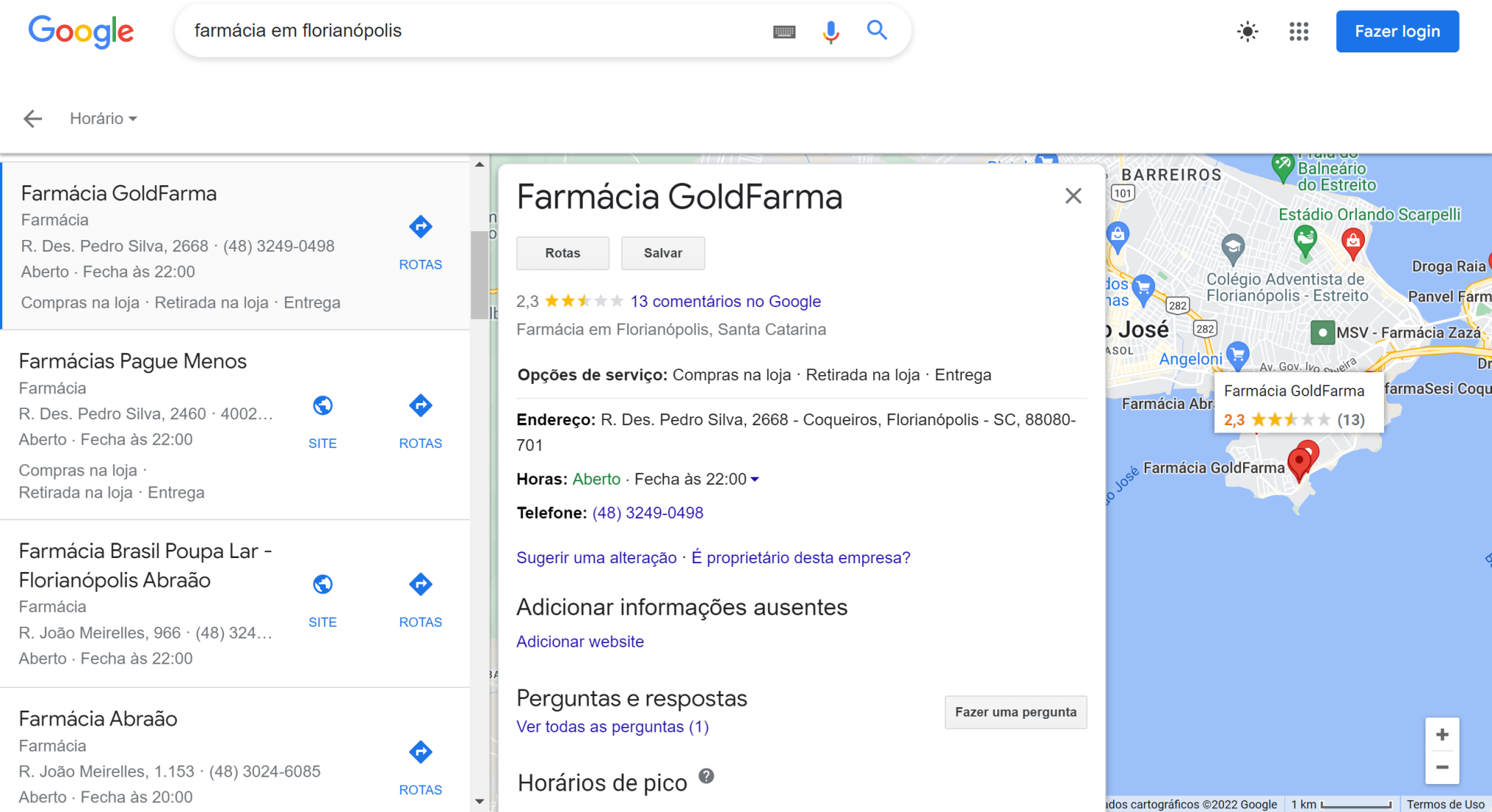Click the Fazer login button
This screenshot has height=812, width=1492.
(x=1397, y=32)
